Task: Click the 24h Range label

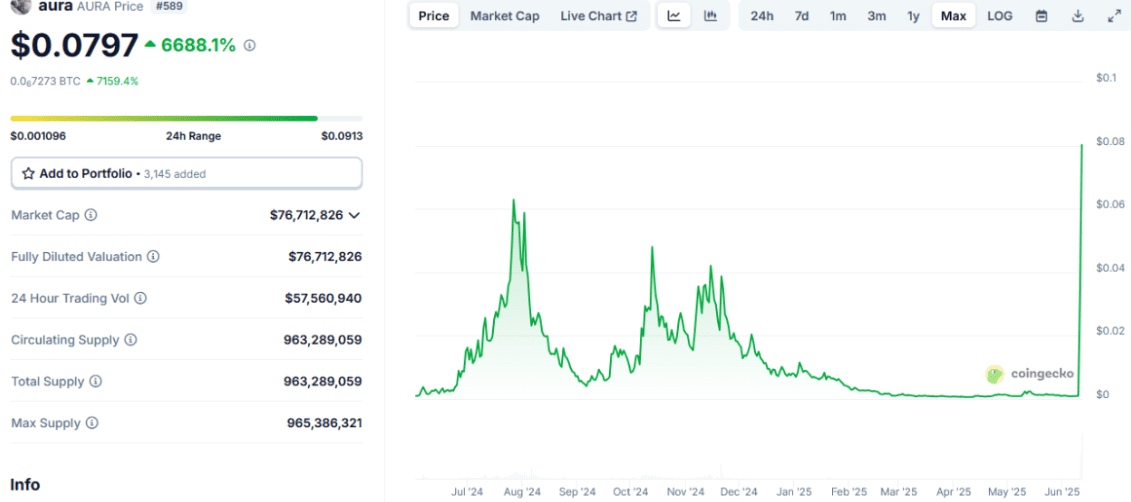Action: point(193,136)
